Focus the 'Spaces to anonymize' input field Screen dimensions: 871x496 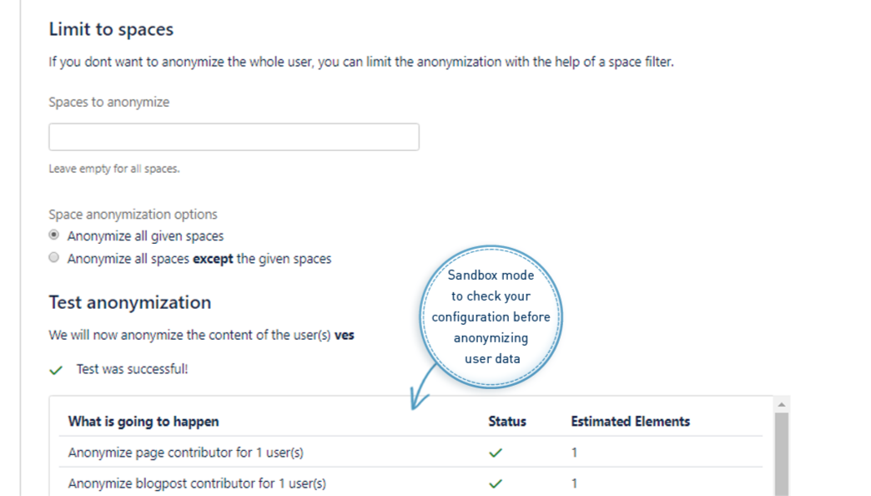tap(233, 137)
